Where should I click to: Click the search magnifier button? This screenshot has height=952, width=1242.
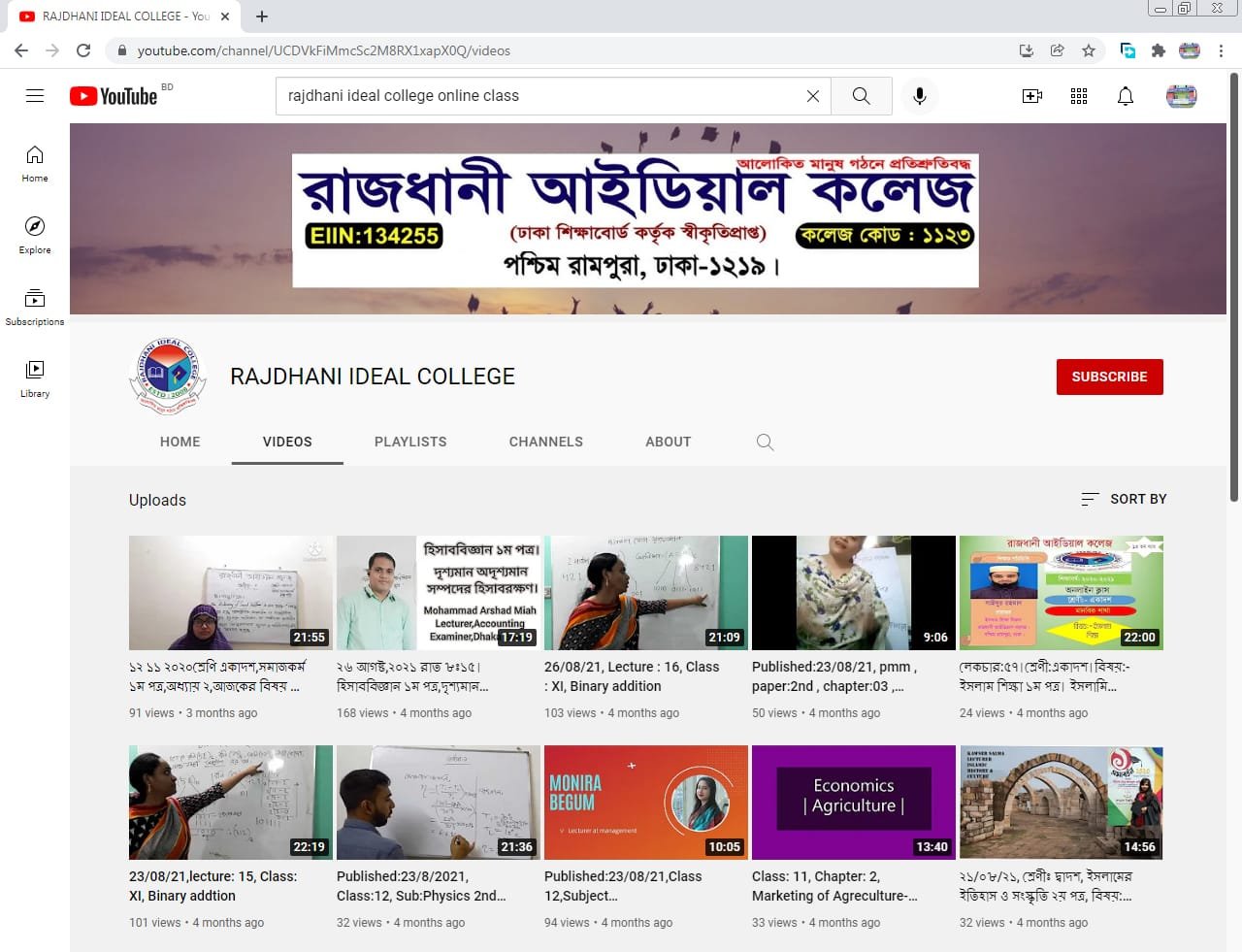[861, 96]
